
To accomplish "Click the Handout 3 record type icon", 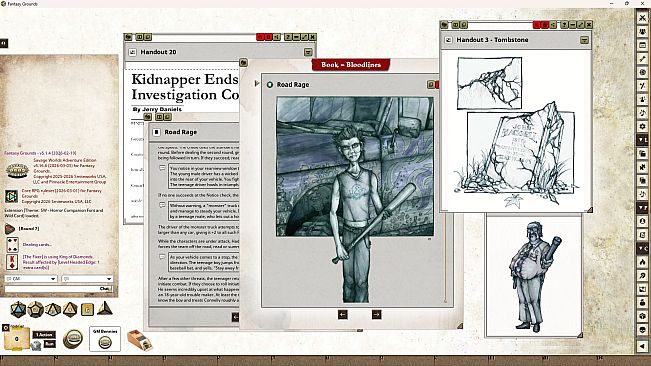I will pos(448,40).
